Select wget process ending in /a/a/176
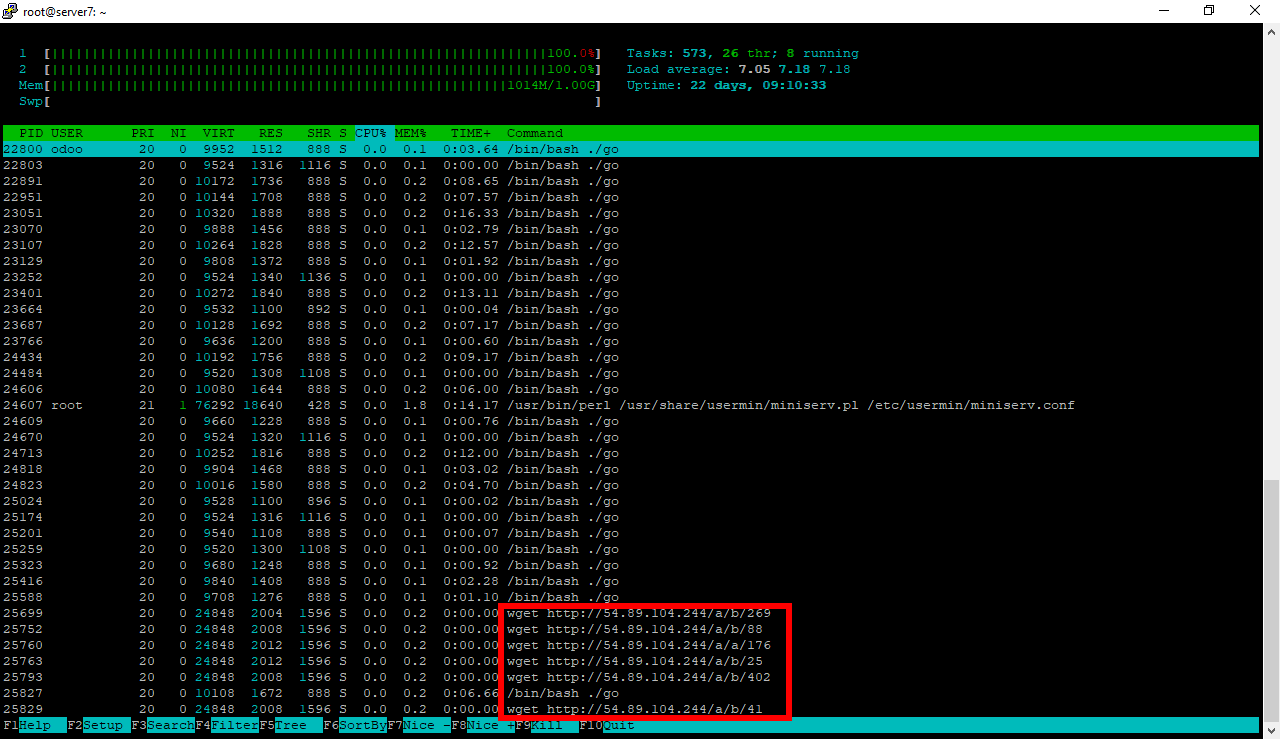 click(630, 645)
